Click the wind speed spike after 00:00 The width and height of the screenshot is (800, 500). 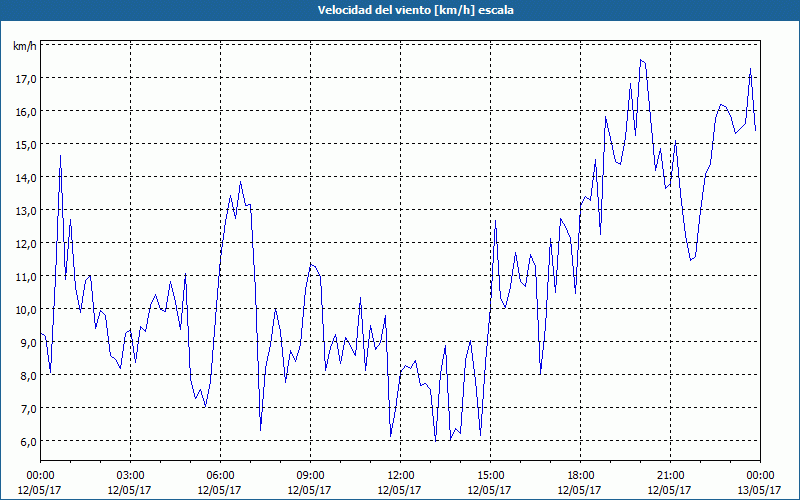(60, 156)
